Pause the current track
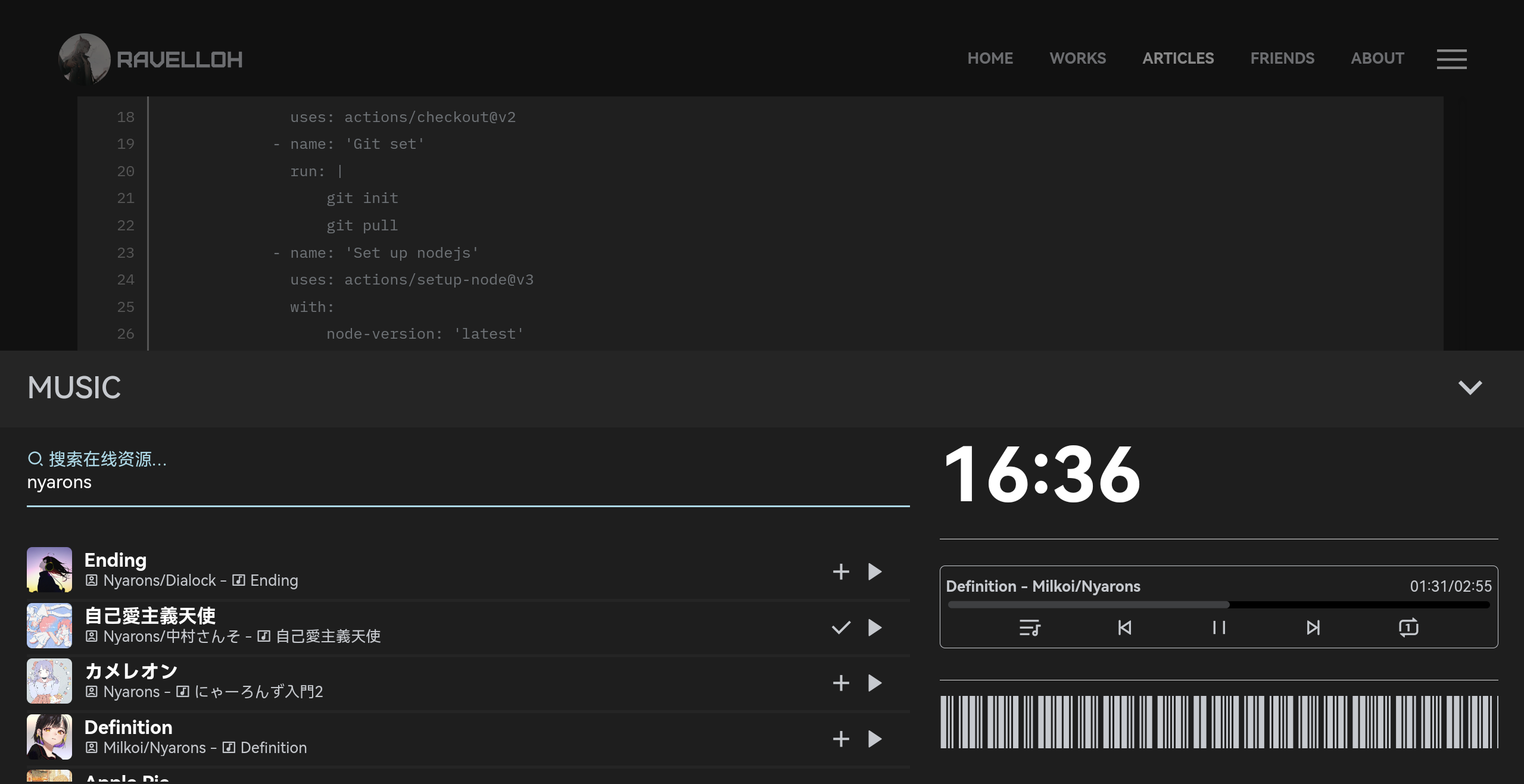The image size is (1524, 784). coord(1219,627)
